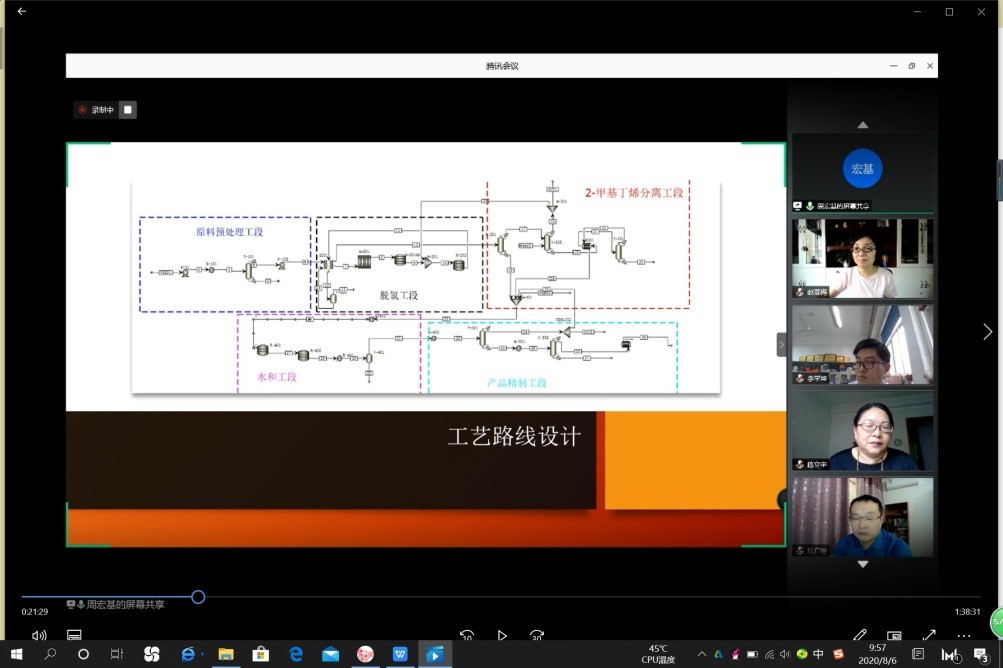
Task: Open the more options ellipsis menu
Action: pyautogui.click(x=964, y=635)
